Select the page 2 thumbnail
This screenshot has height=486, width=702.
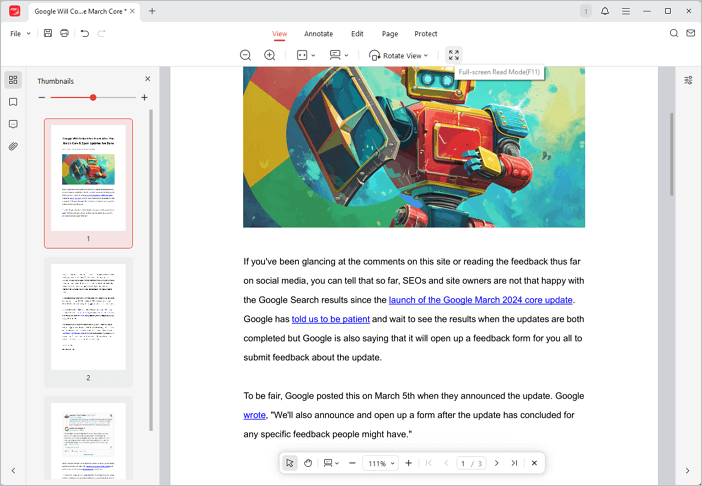pos(88,317)
